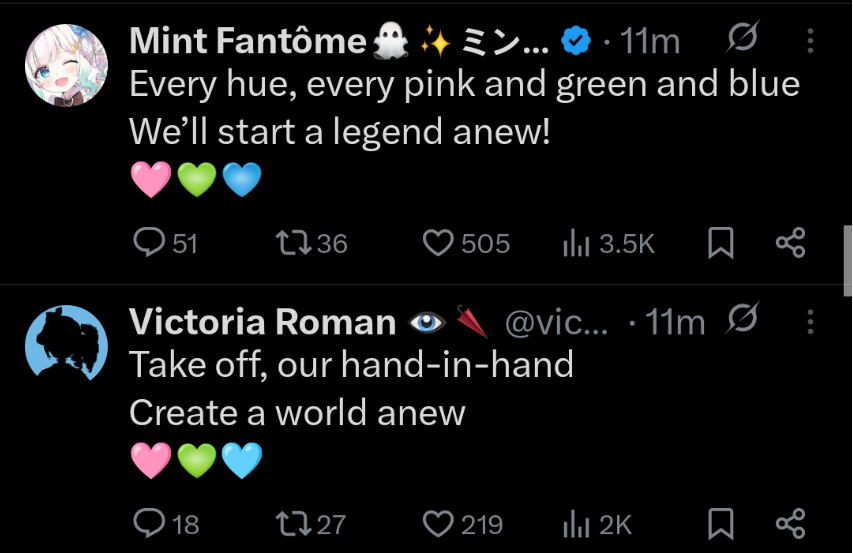The width and height of the screenshot is (853, 553).
Task: Bookmark Mint Fantôme's tweet
Action: point(721,243)
